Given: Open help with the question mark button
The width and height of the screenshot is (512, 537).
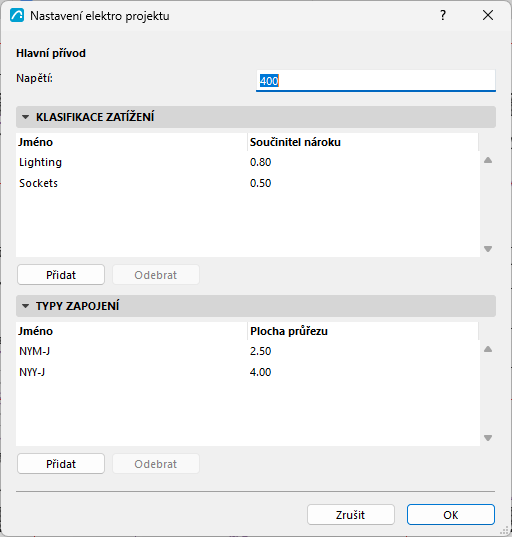Looking at the screenshot, I should click(x=443, y=15).
